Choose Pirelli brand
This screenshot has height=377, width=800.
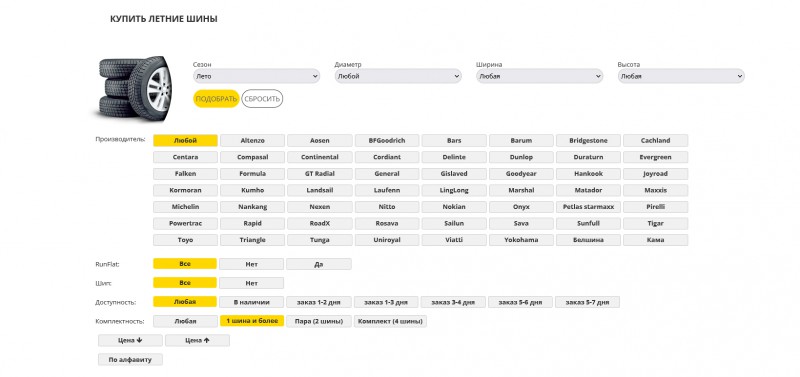click(x=656, y=207)
